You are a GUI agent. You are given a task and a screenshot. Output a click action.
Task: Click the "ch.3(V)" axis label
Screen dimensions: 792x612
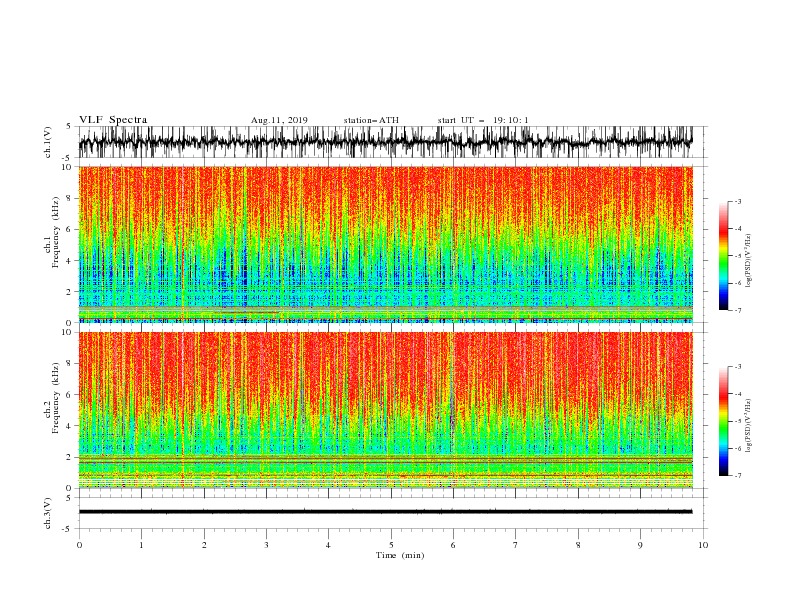48,513
